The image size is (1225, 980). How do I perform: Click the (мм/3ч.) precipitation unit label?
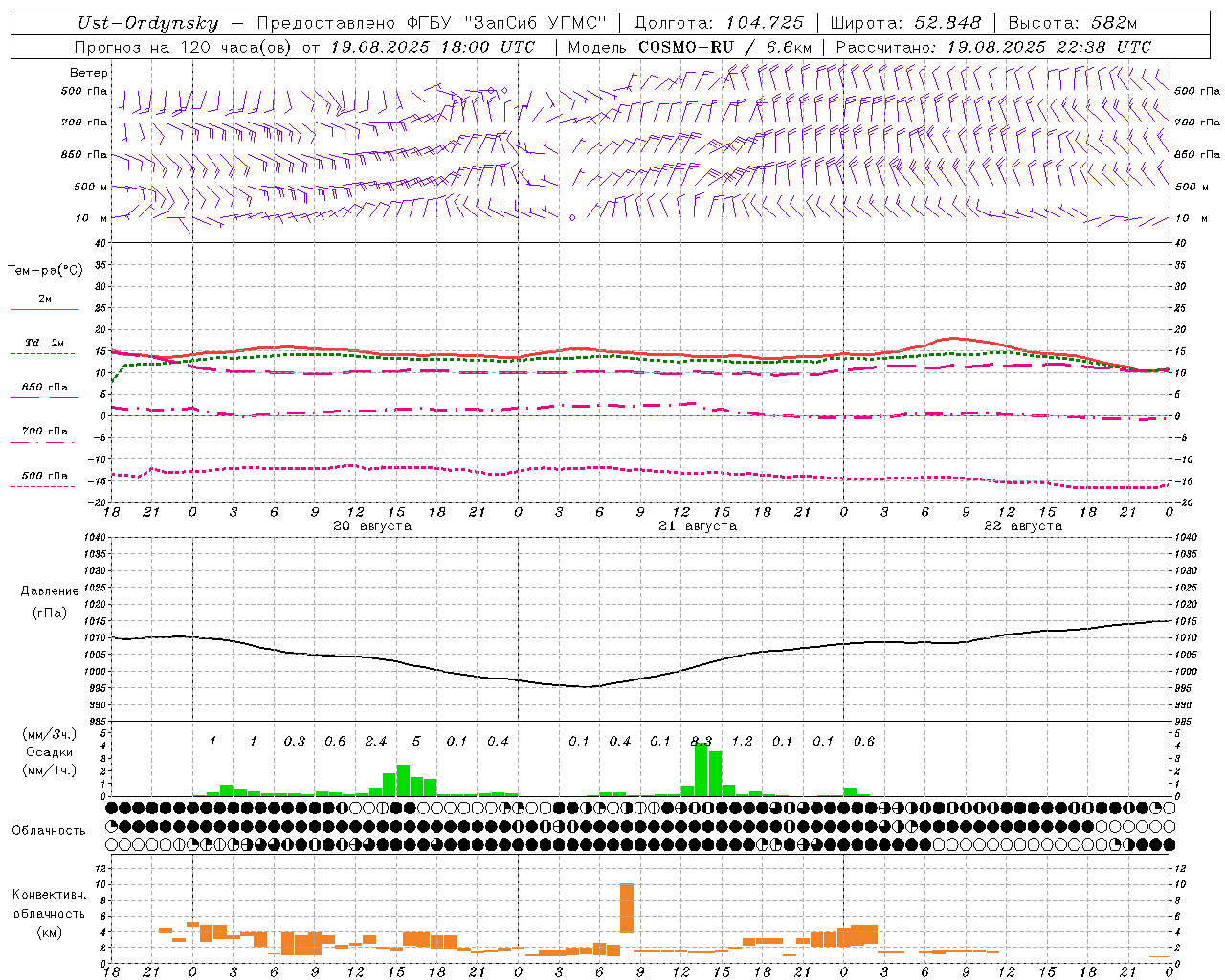click(50, 735)
